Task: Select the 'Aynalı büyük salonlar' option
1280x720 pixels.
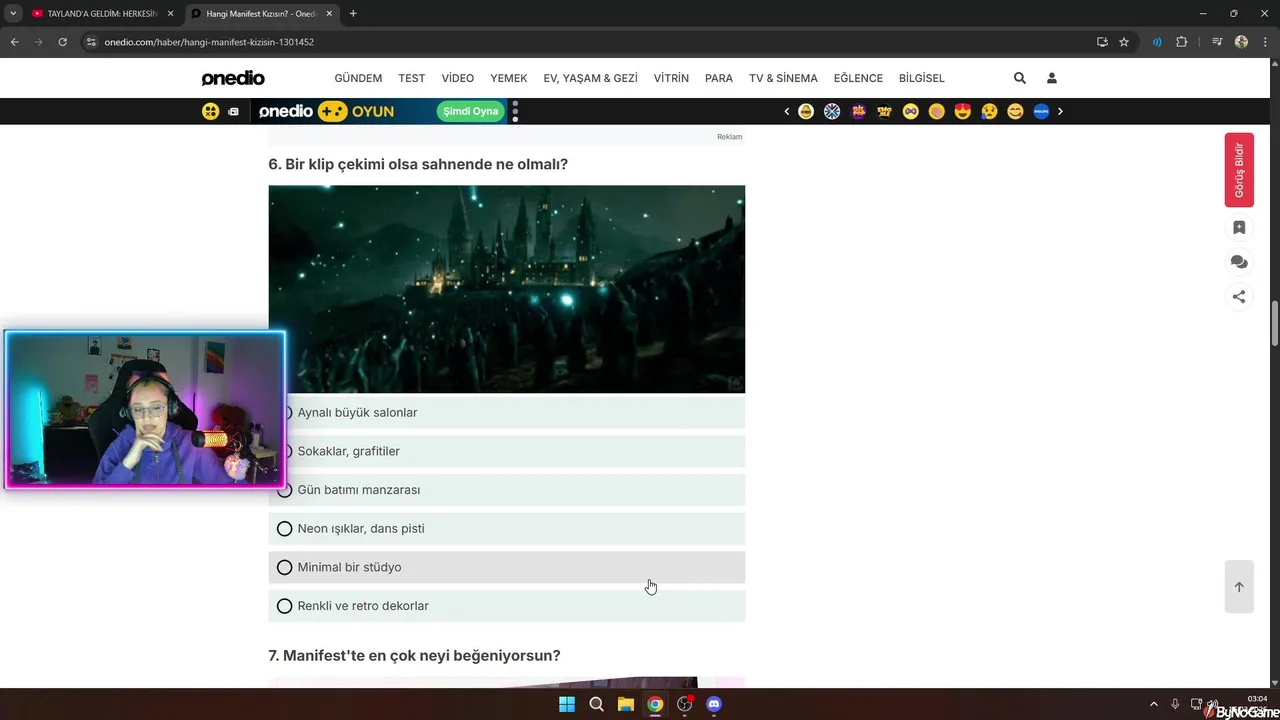Action: (507, 412)
